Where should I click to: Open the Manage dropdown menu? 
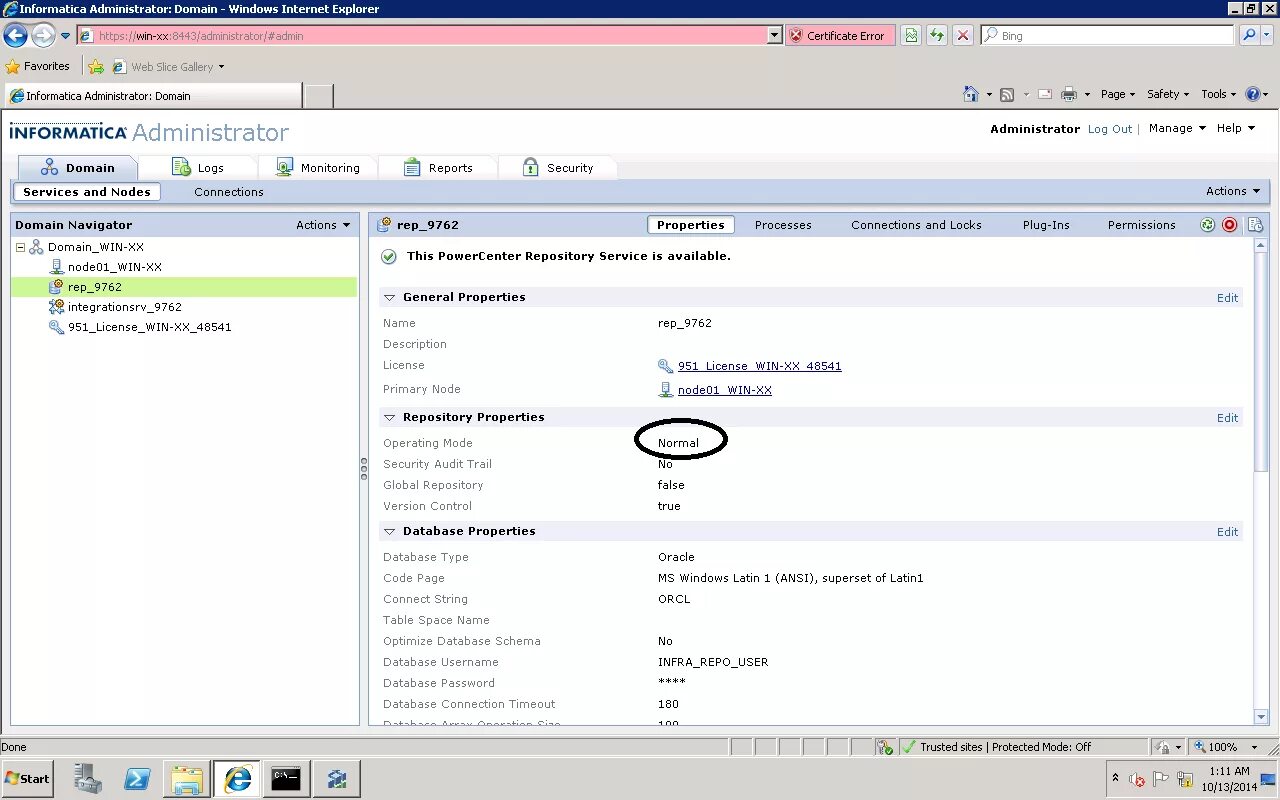point(1177,128)
